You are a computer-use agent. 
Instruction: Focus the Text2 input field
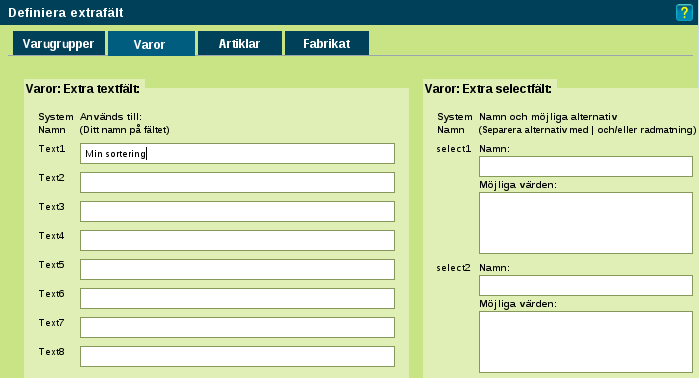tap(237, 182)
